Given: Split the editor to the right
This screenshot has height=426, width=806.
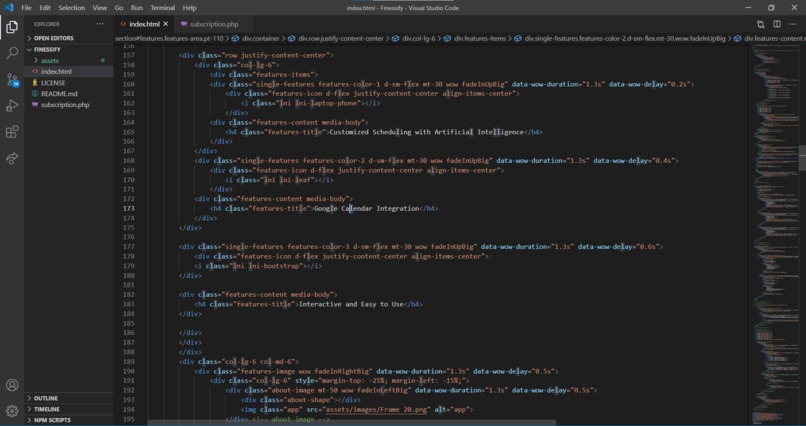Looking at the screenshot, I should coord(777,24).
